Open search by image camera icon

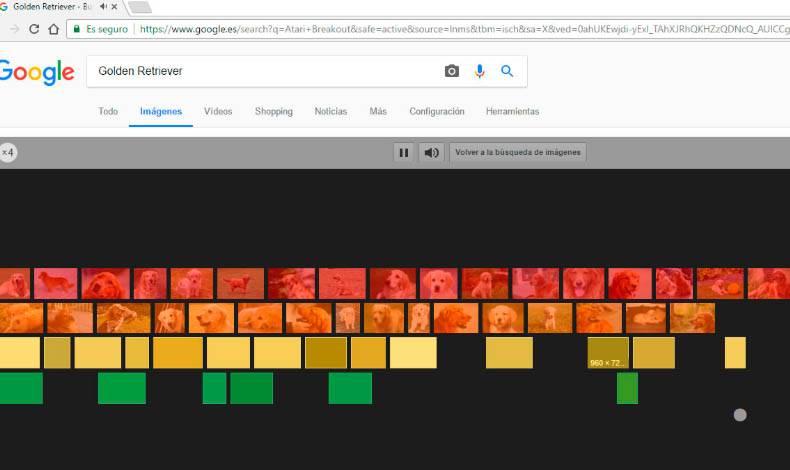pos(451,71)
